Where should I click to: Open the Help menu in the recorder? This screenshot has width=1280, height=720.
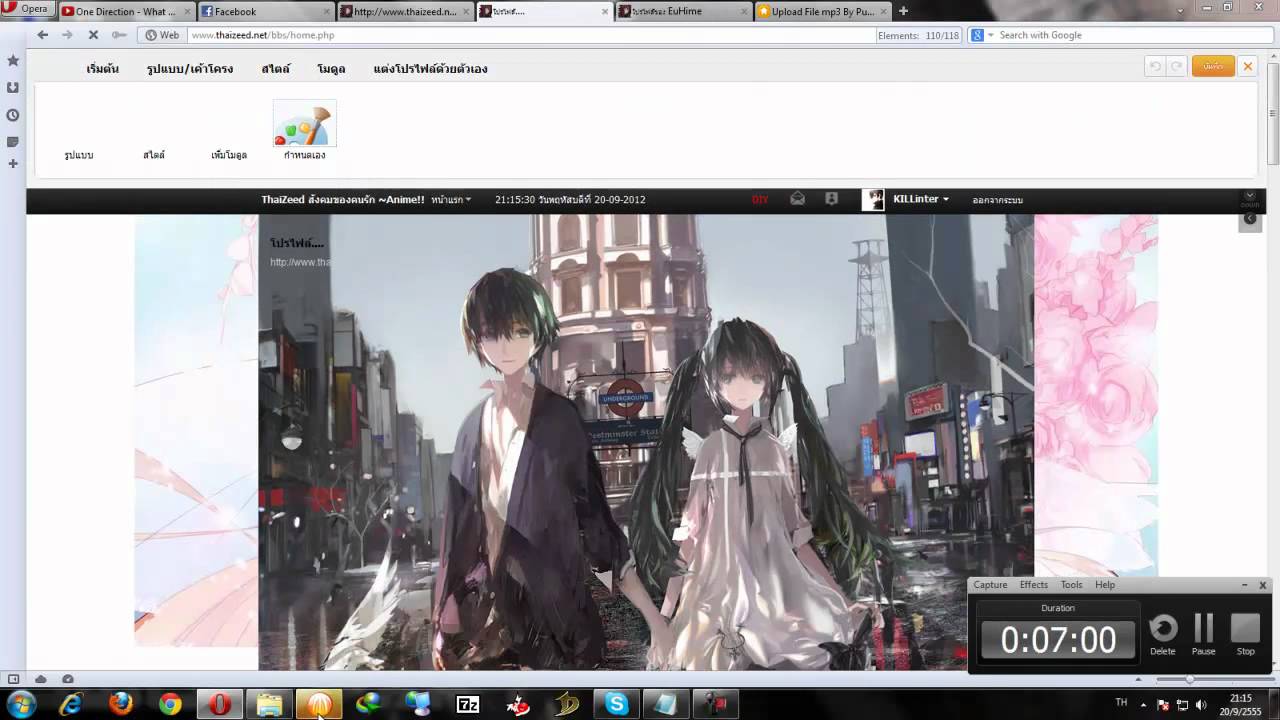[1105, 585]
